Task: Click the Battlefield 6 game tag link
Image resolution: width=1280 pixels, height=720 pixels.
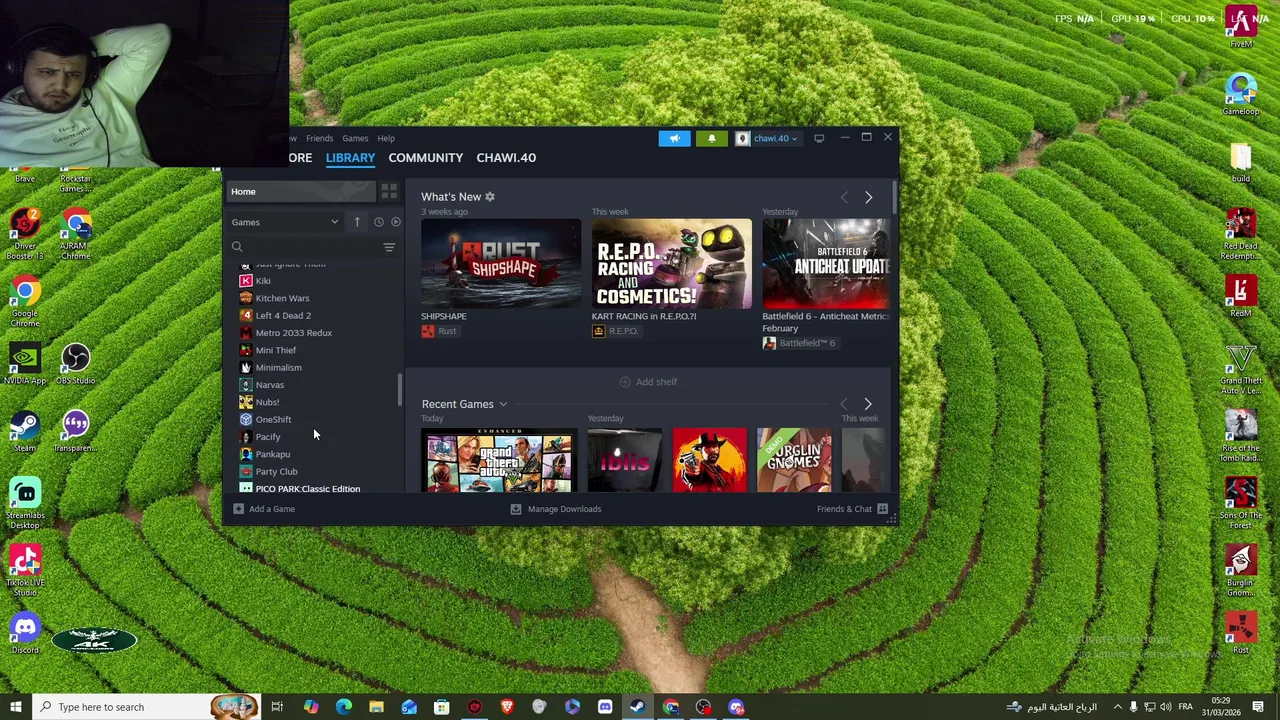Action: pos(799,343)
